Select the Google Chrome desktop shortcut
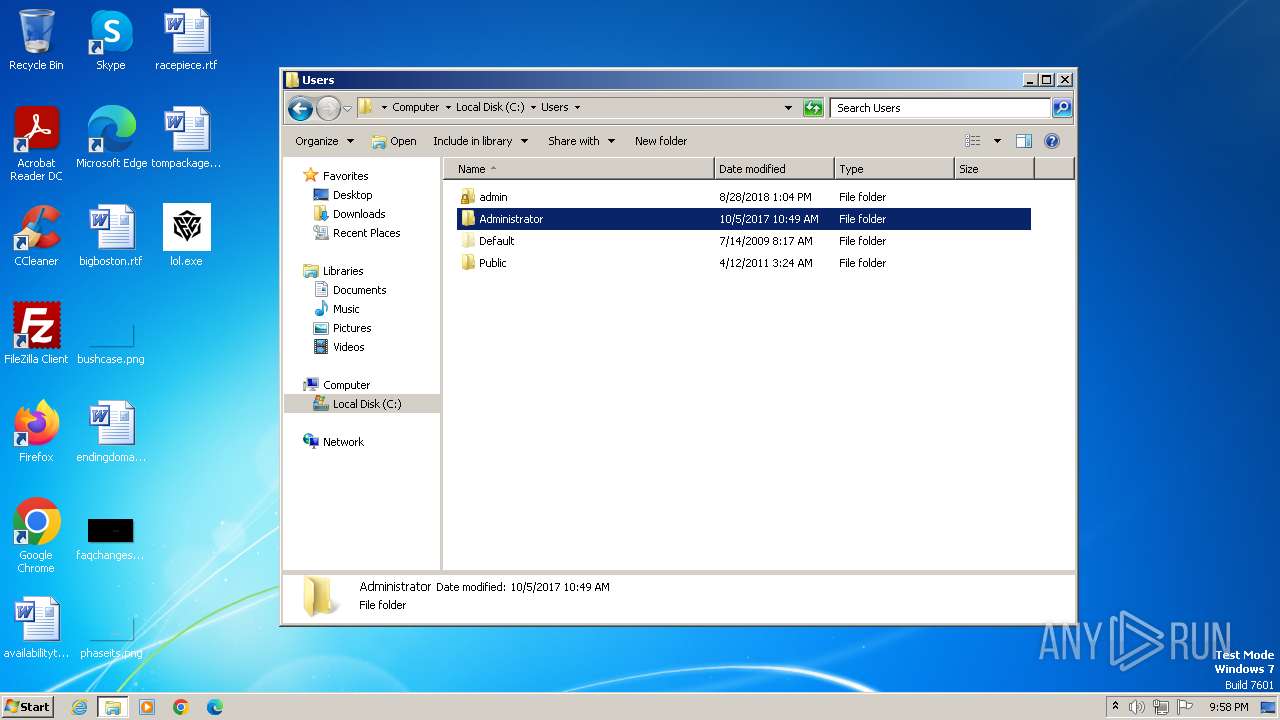 coord(36,536)
